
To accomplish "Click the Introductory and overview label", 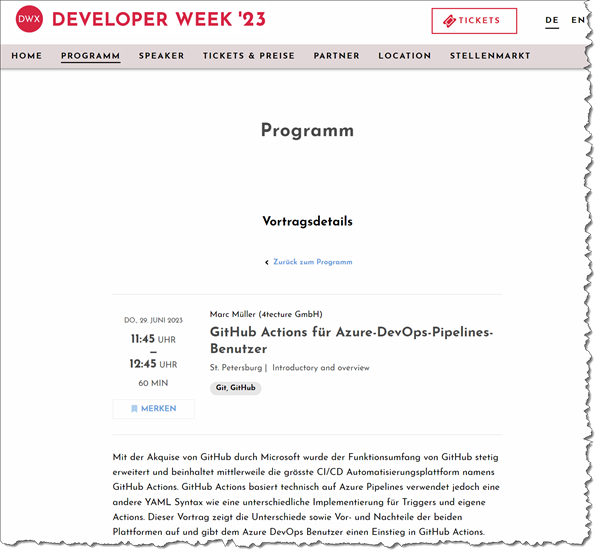I will (x=321, y=368).
